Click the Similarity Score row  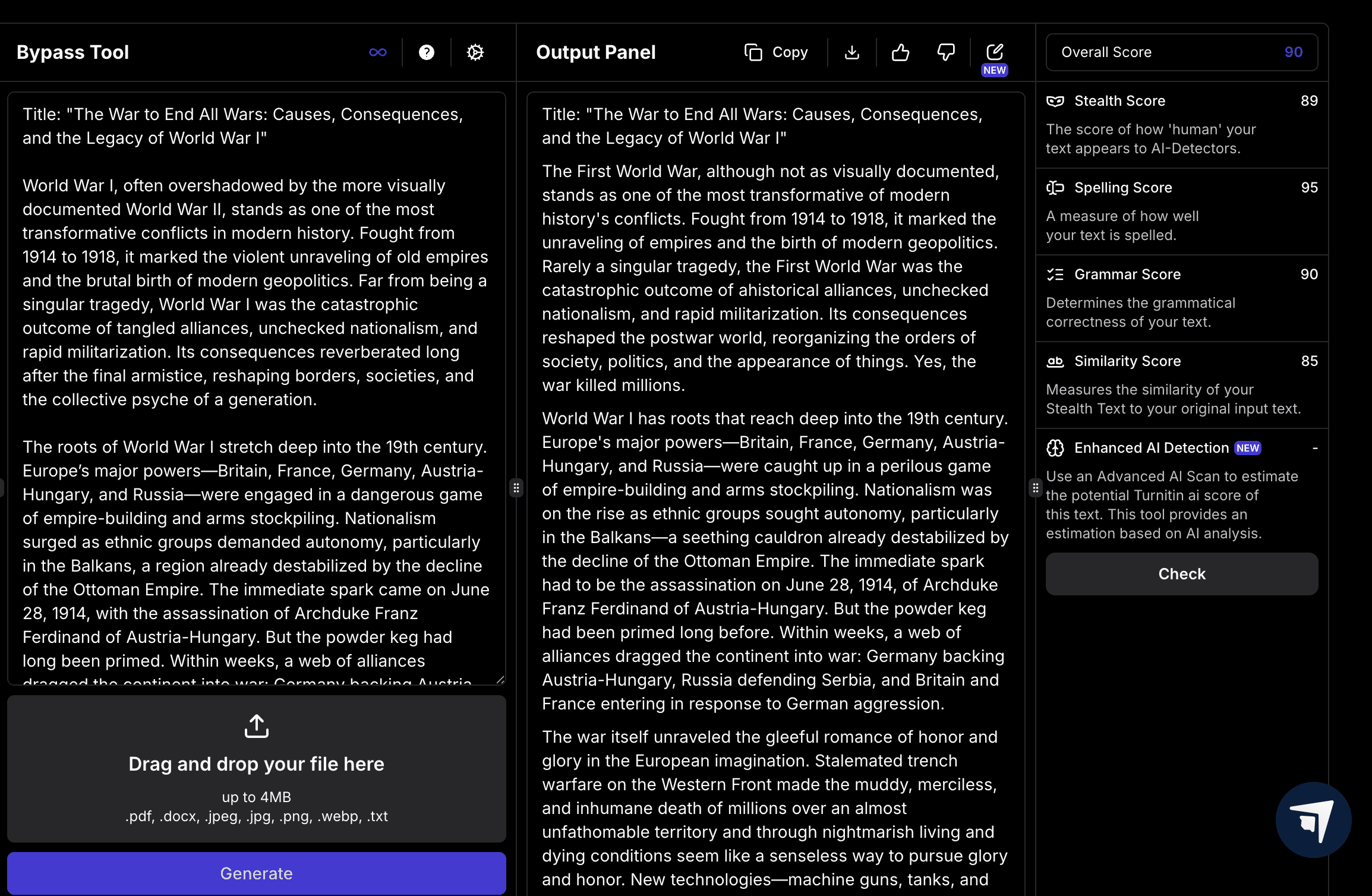(1181, 384)
